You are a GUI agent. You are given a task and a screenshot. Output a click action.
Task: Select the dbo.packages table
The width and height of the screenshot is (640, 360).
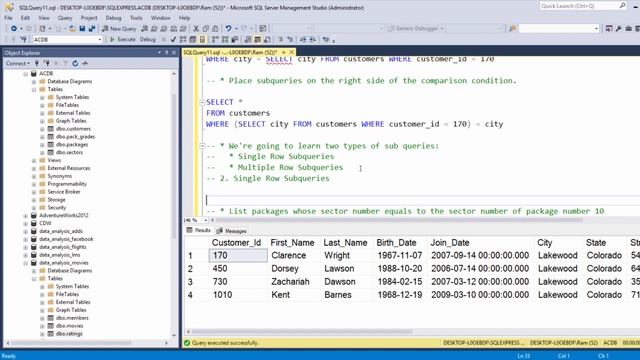click(x=71, y=144)
